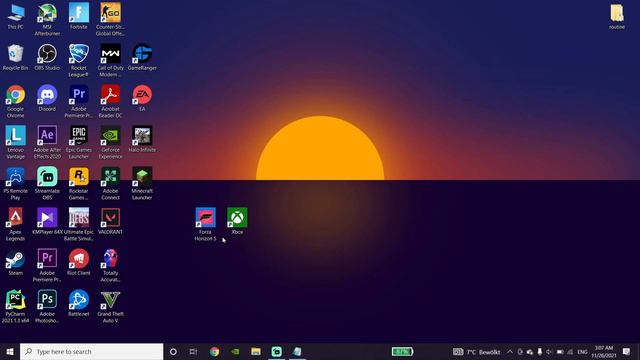Select the routine folder on desktop
The image size is (640, 360).
pyautogui.click(x=617, y=16)
